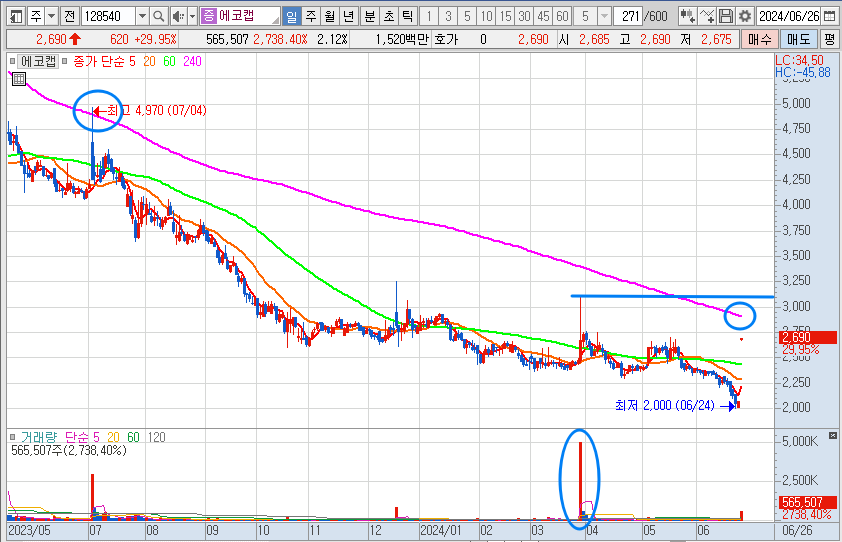Click the stock code field 128540
842x542 pixels.
[108, 16]
